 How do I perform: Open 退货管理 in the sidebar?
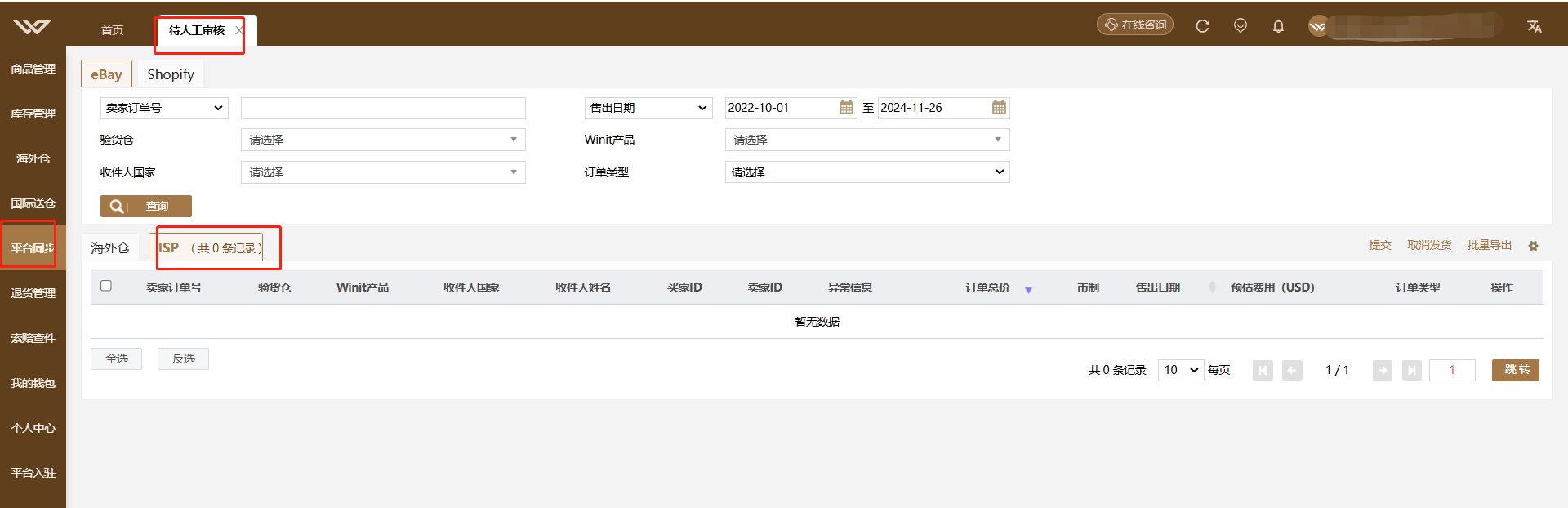pos(33,293)
